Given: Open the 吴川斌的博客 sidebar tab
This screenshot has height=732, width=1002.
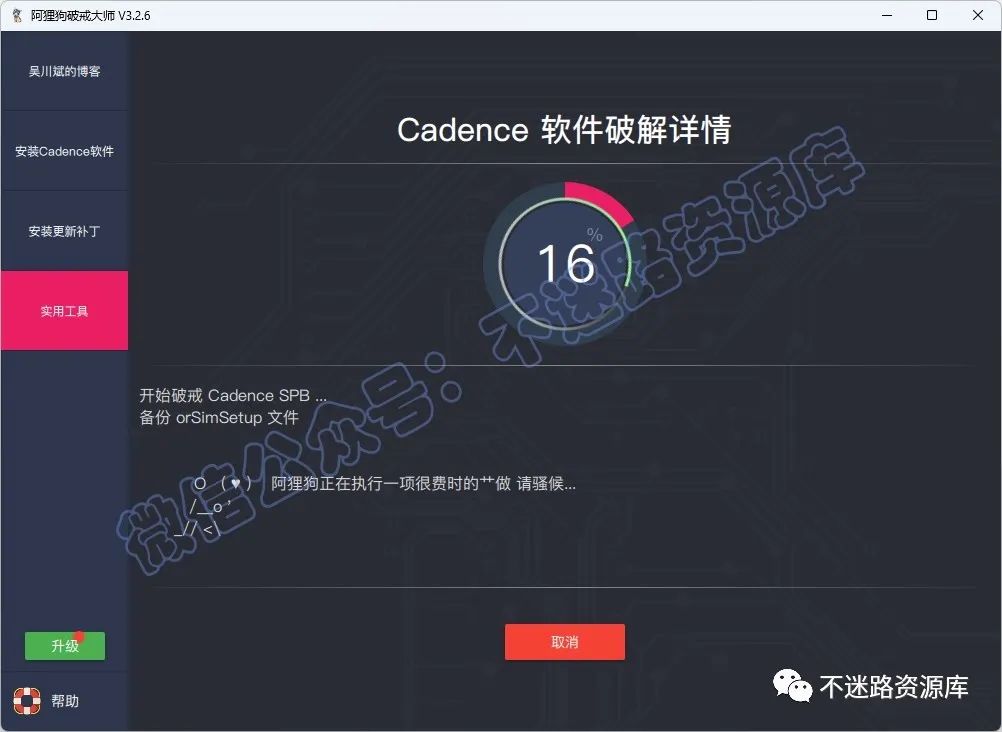Looking at the screenshot, I should point(65,71).
